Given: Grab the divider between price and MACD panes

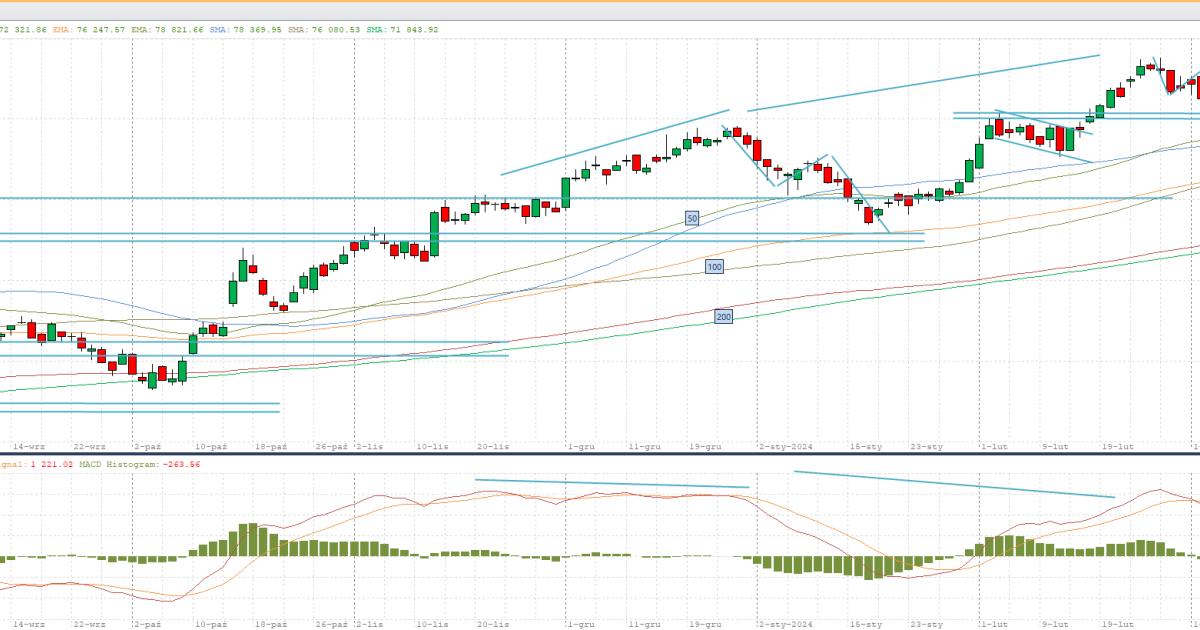Looking at the screenshot, I should 600,454.
